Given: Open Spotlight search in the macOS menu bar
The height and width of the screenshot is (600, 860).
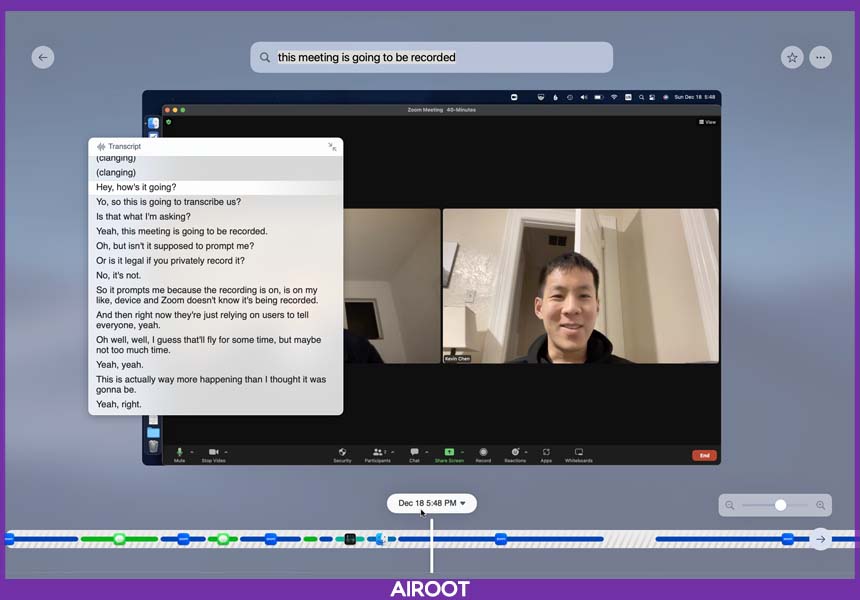Looking at the screenshot, I should click(x=641, y=97).
